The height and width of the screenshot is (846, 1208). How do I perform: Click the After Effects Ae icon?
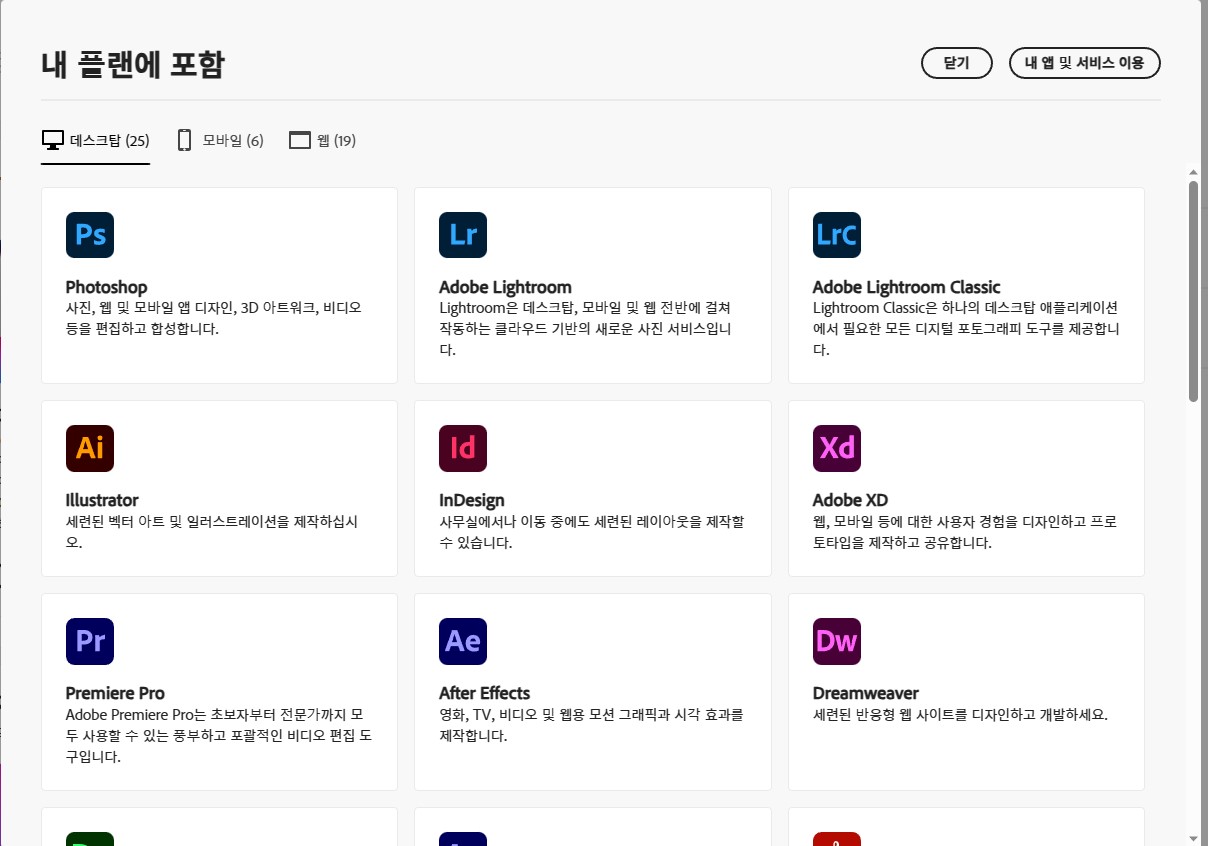462,641
